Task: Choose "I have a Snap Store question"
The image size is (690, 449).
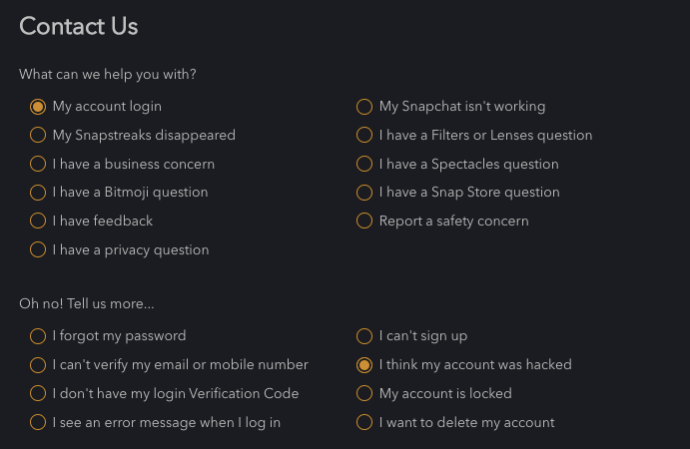Action: coord(365,192)
